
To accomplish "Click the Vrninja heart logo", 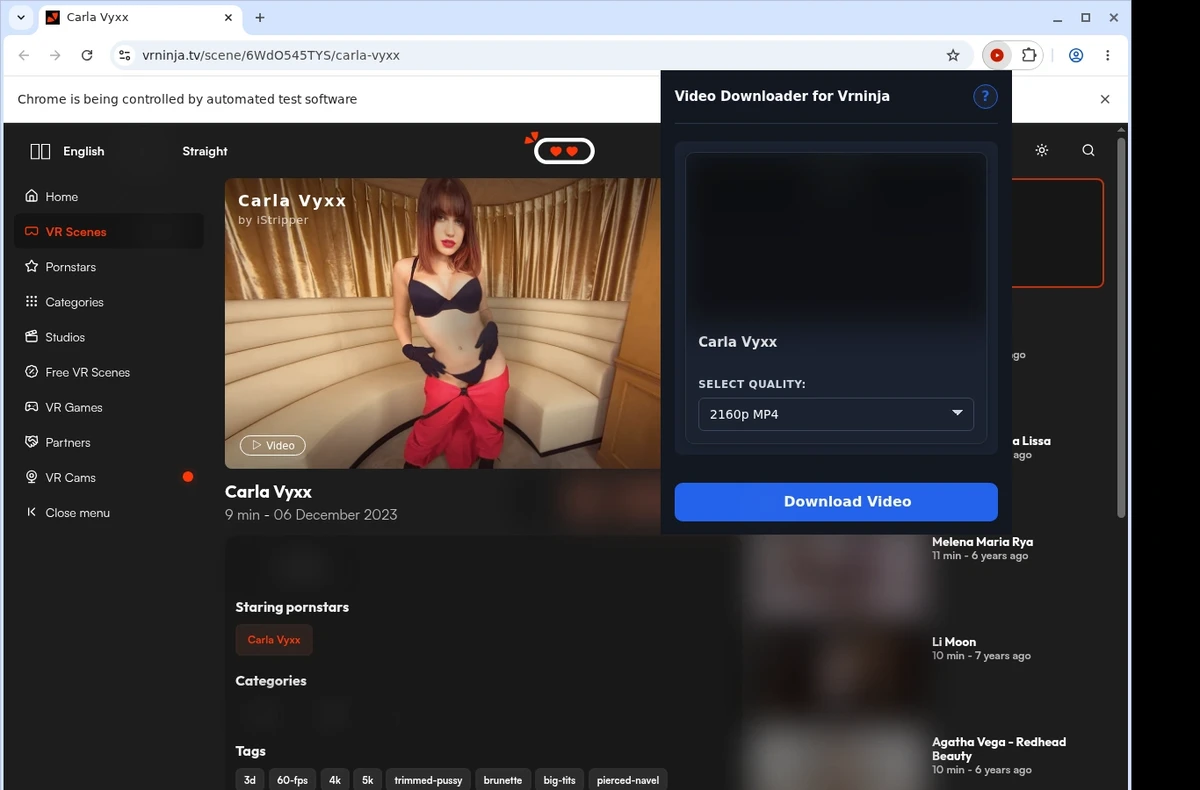I will point(560,149).
